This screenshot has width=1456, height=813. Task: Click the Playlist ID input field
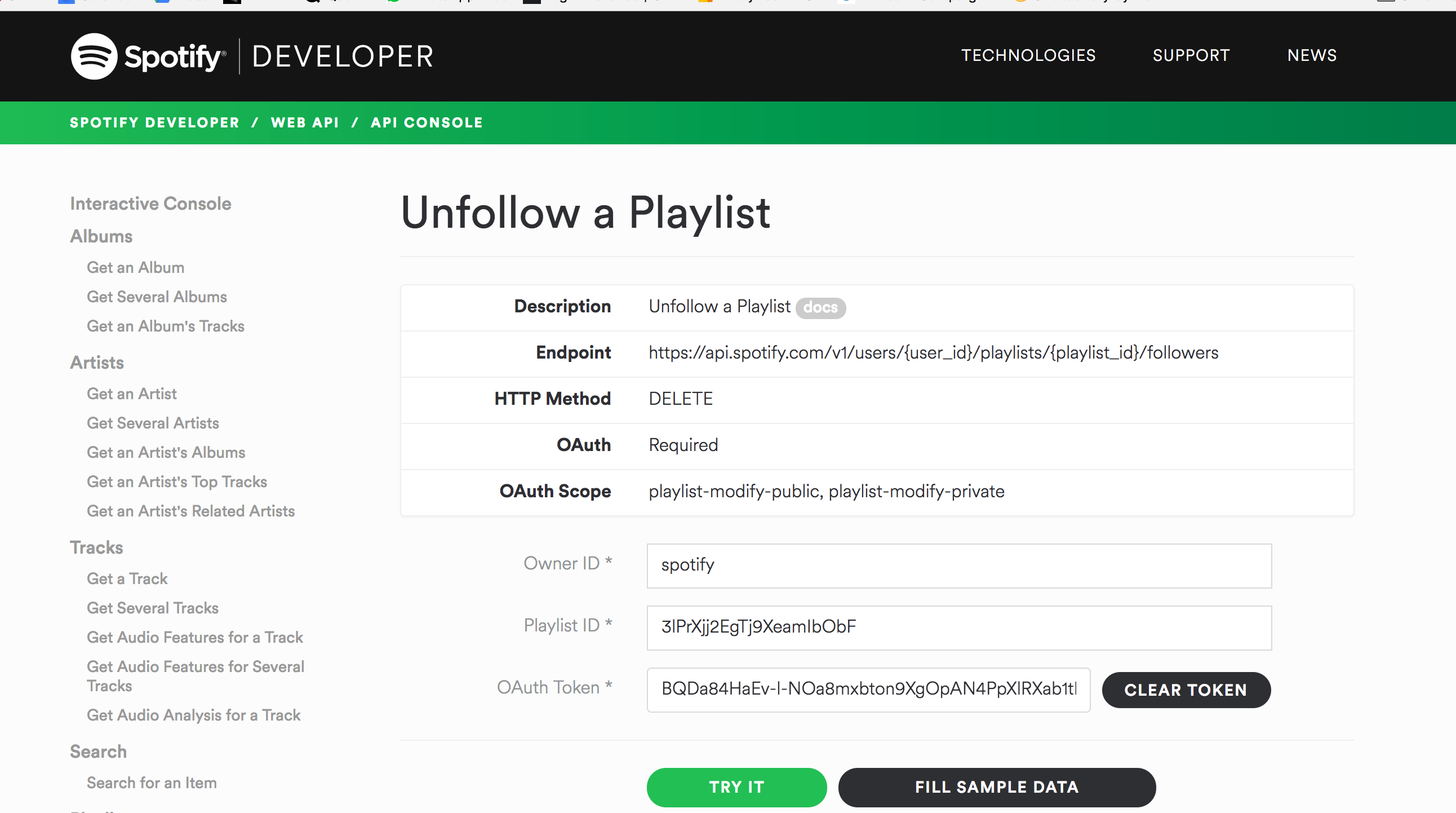coord(958,627)
